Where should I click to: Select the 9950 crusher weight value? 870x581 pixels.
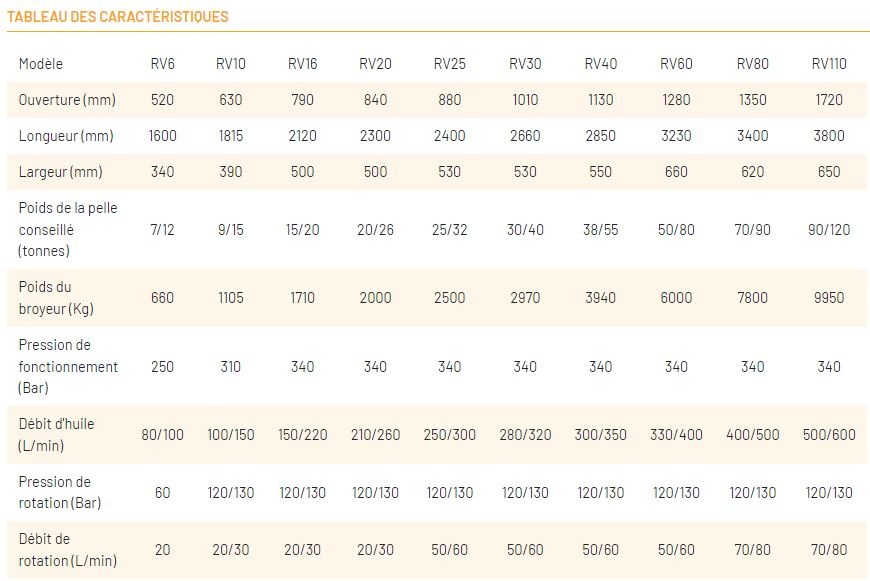coord(829,298)
